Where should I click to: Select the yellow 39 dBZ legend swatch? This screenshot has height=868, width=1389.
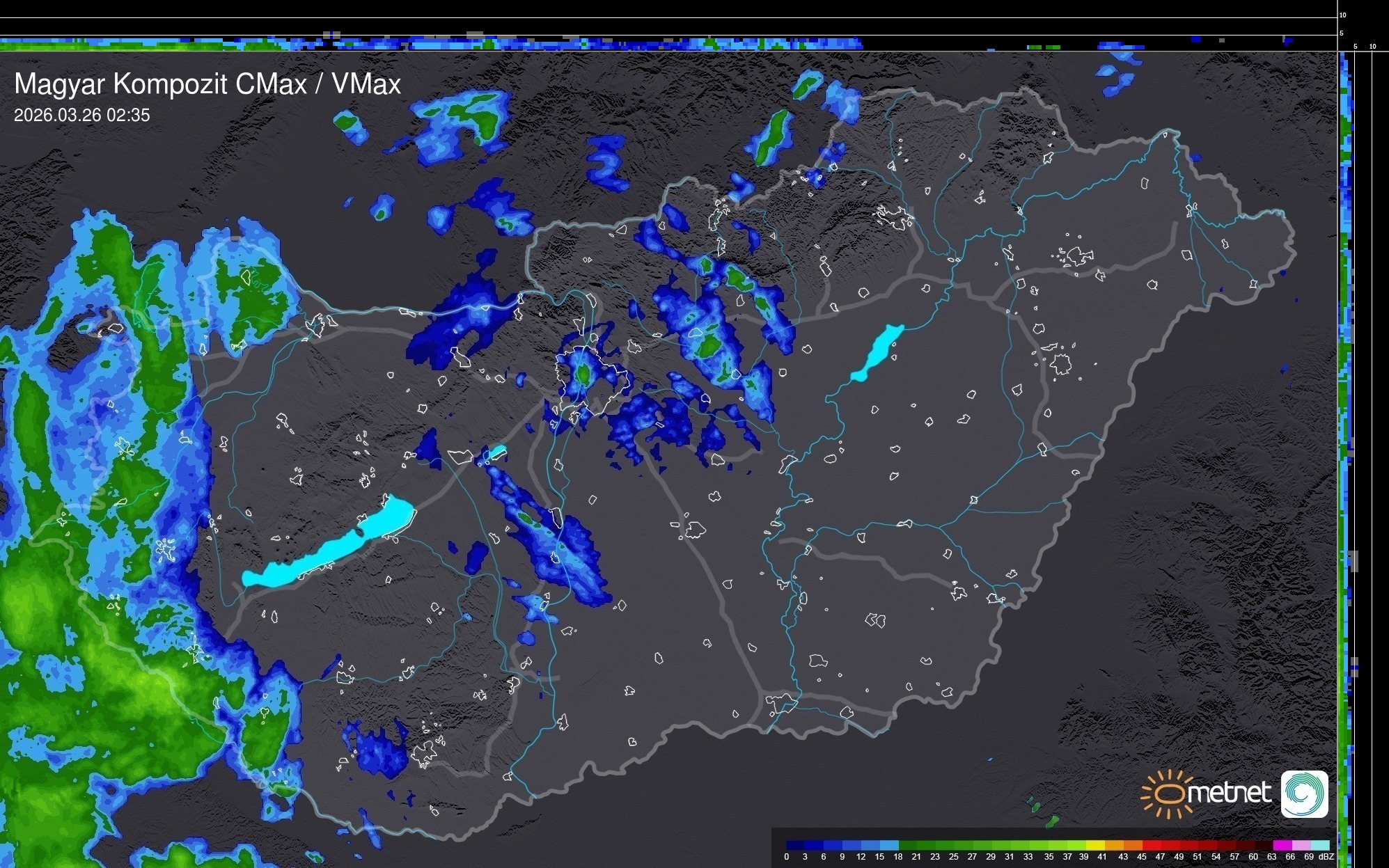point(1094,845)
